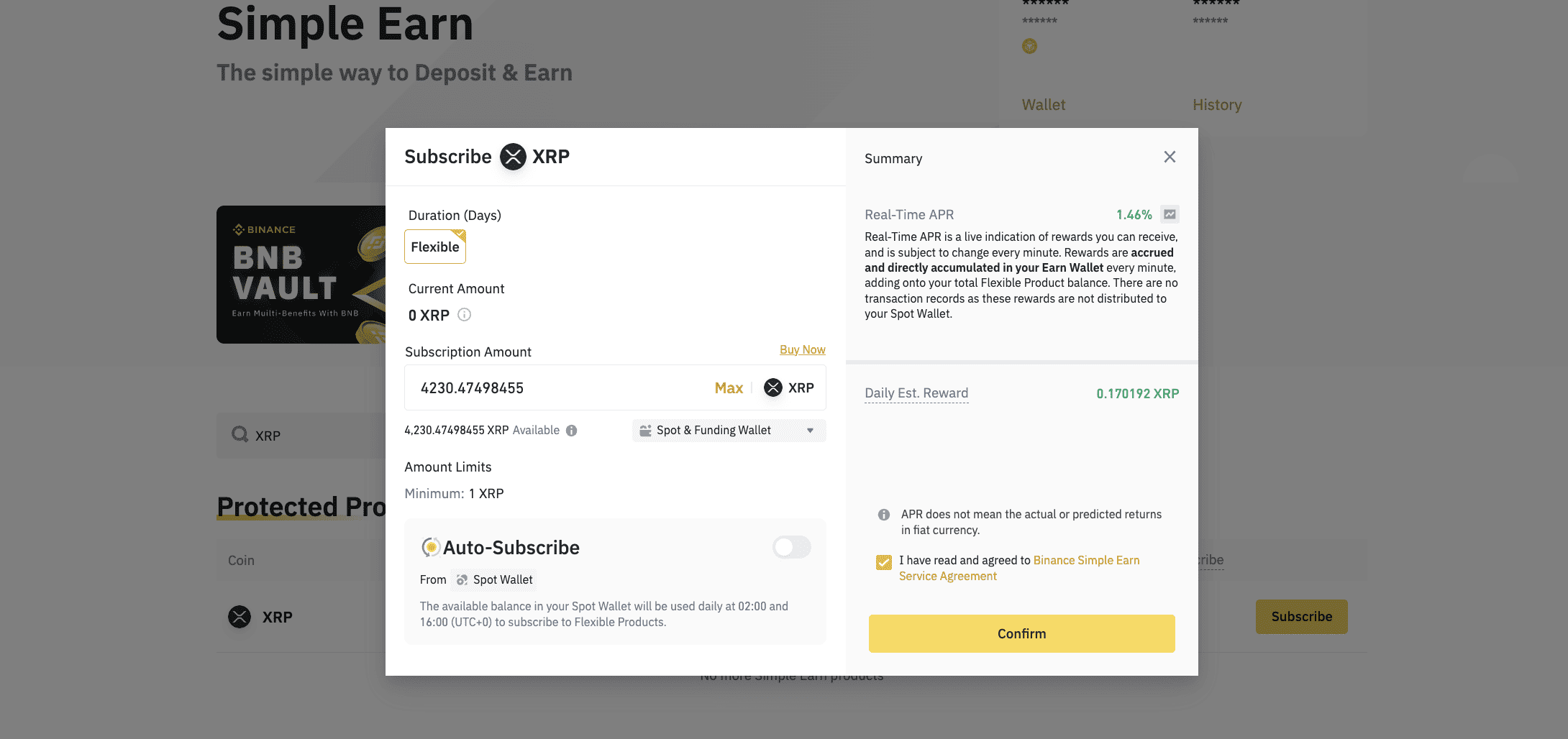This screenshot has width=1568, height=739.
Task: Click Max to fill subscription amount
Action: point(729,388)
